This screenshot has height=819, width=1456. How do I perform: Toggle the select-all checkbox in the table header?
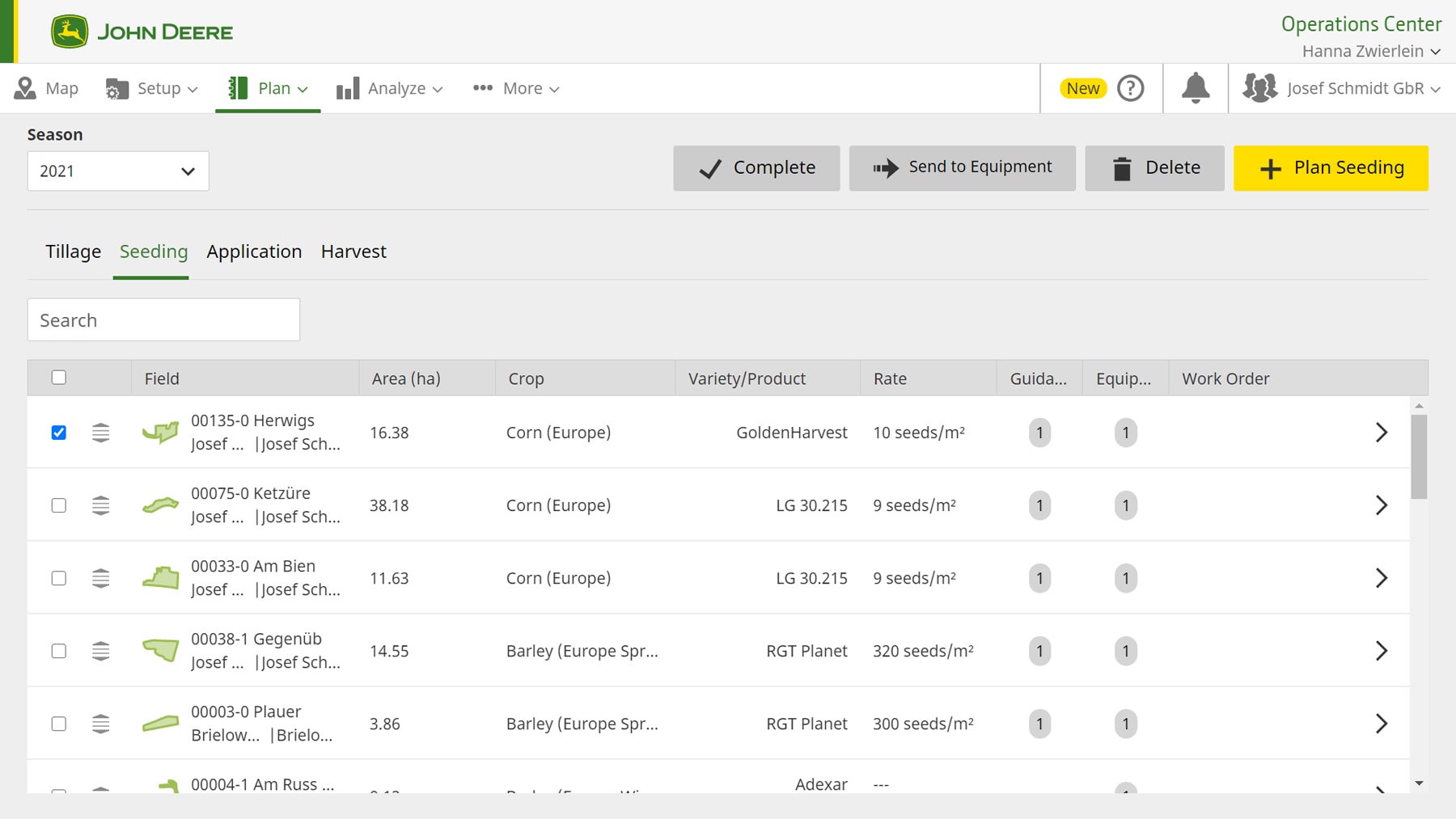(x=59, y=378)
